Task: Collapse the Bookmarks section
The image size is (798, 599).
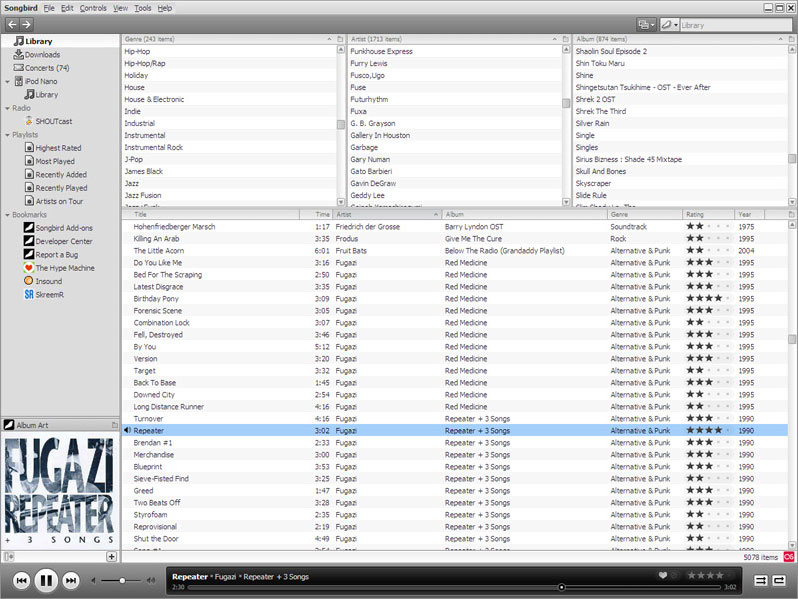Action: 7,215
